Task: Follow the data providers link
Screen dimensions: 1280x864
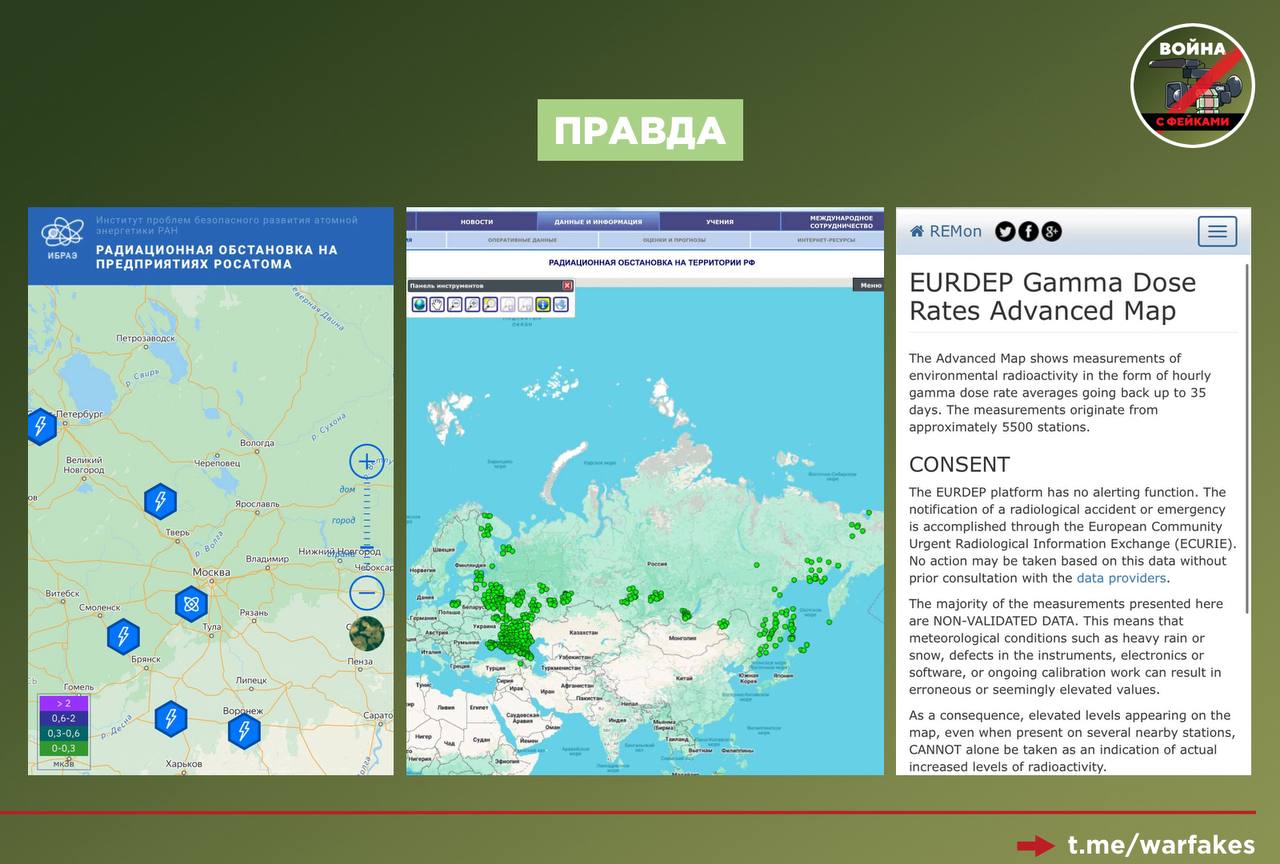Action: point(1120,578)
